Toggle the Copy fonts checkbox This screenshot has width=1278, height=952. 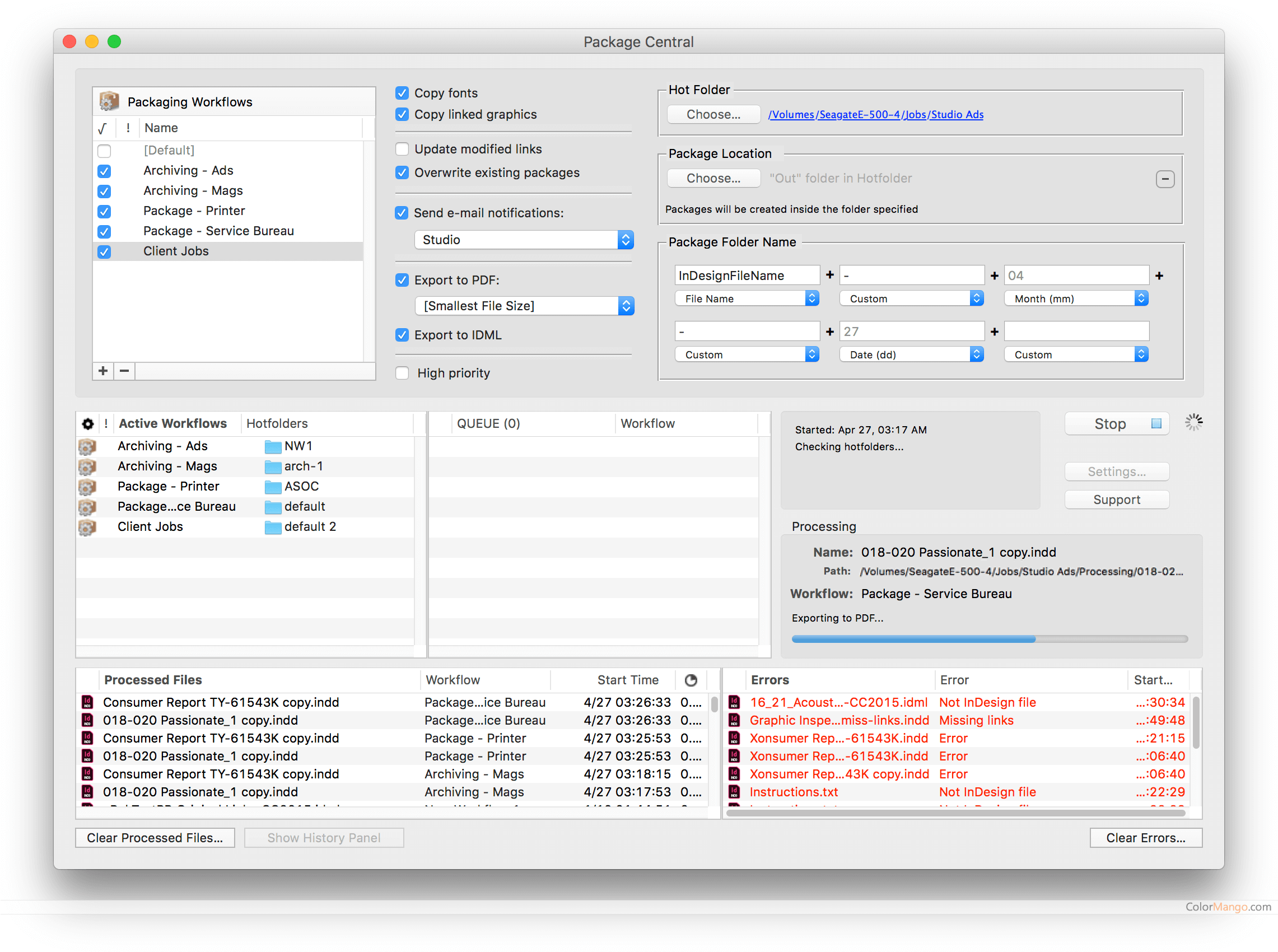click(x=402, y=93)
